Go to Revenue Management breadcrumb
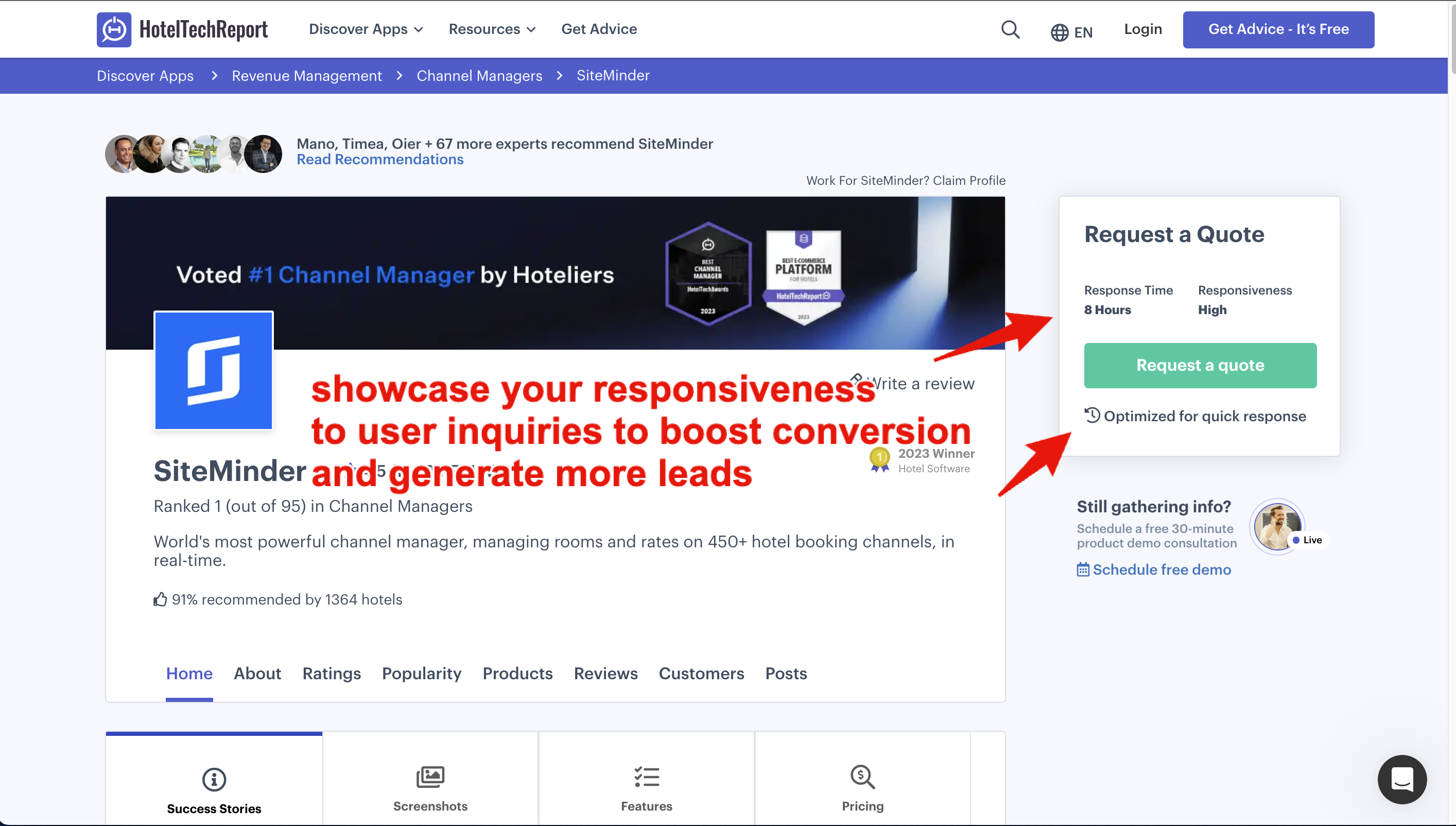The height and width of the screenshot is (826, 1456). pos(307,76)
